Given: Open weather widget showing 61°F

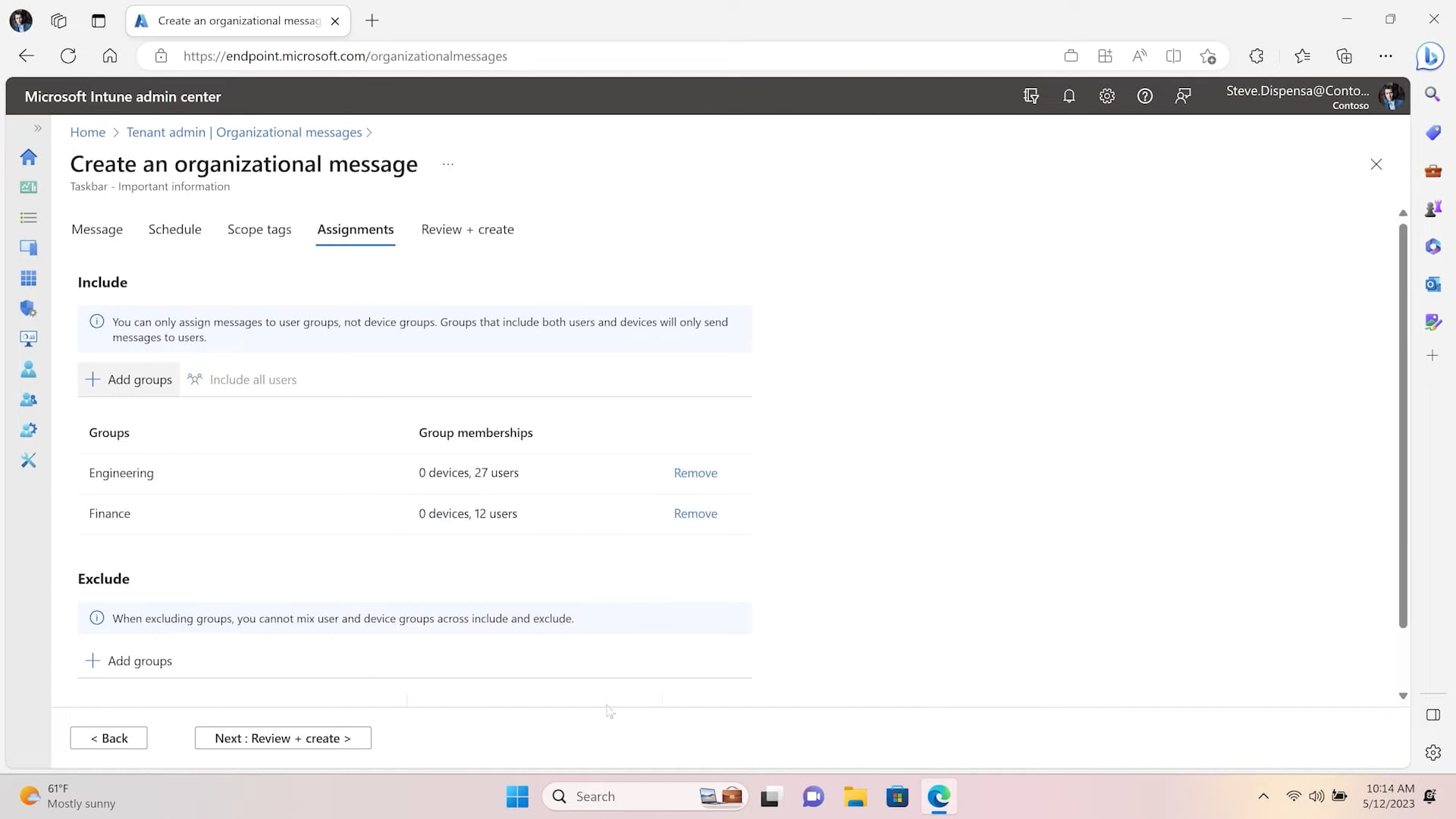Looking at the screenshot, I should 68,796.
